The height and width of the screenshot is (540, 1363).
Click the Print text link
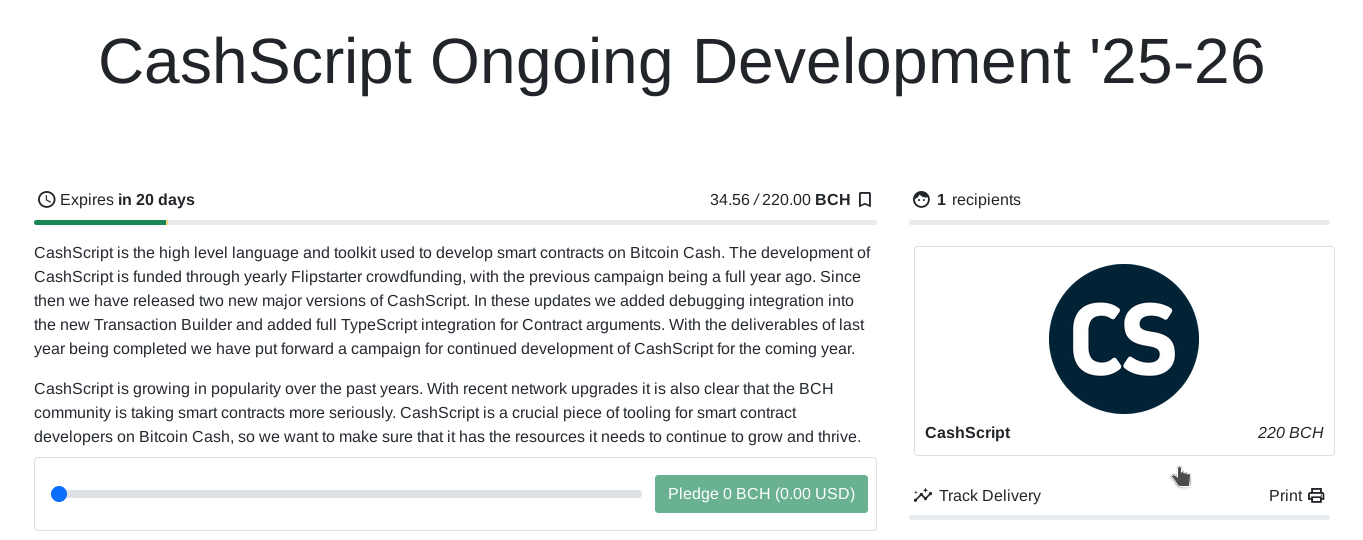coord(1285,496)
